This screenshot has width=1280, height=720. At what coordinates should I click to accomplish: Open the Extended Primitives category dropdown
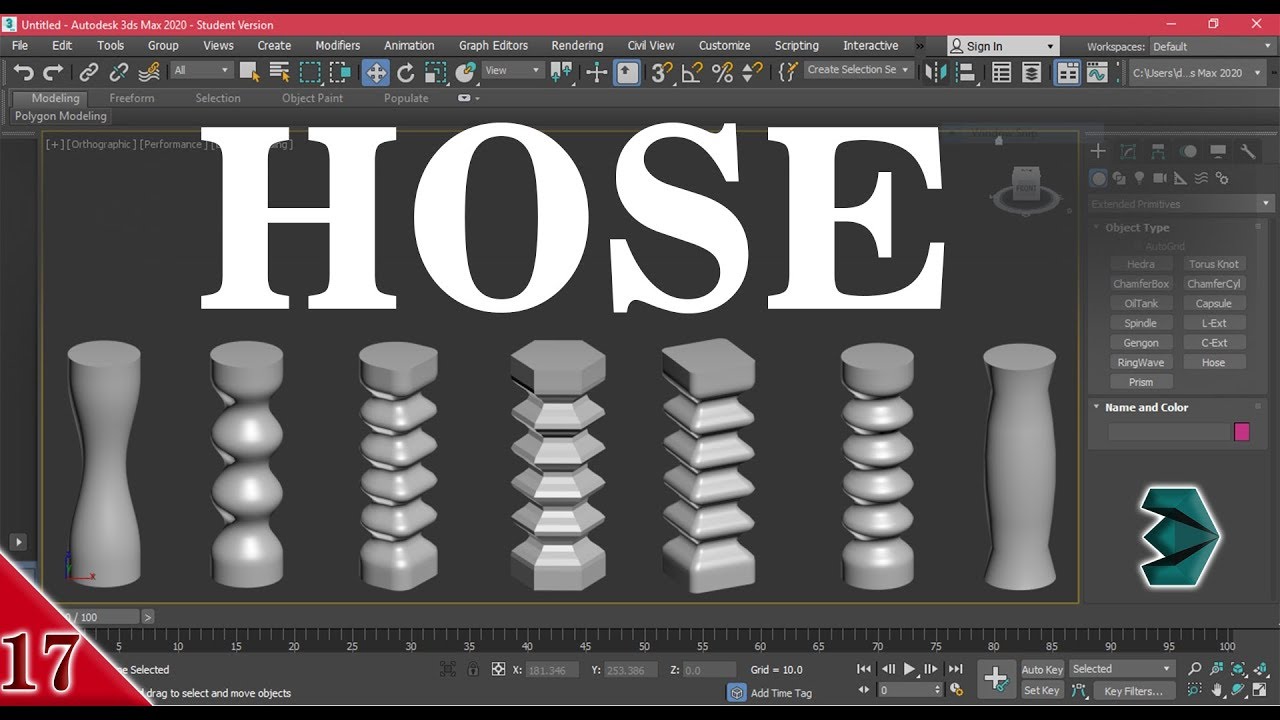coord(1181,204)
